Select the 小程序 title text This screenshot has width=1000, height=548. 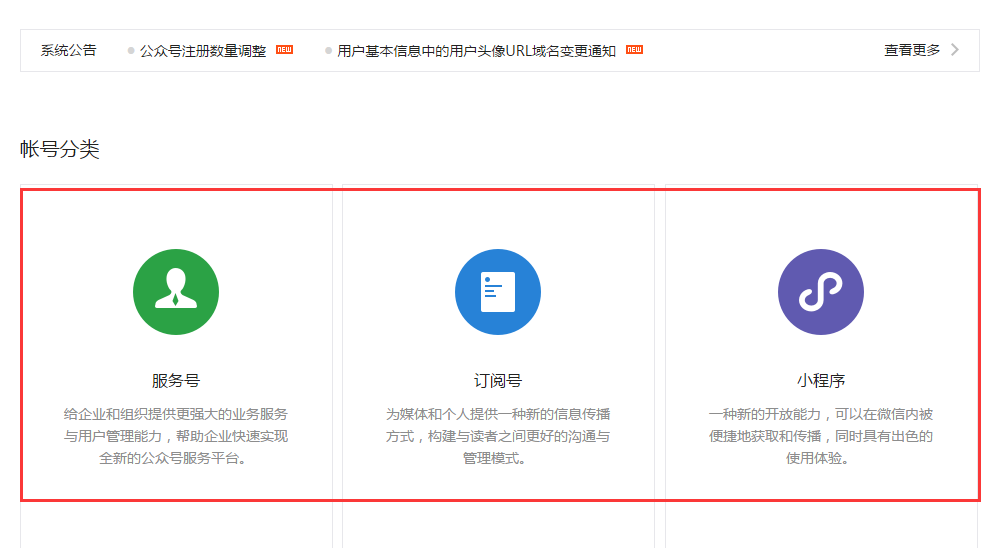pos(821,381)
